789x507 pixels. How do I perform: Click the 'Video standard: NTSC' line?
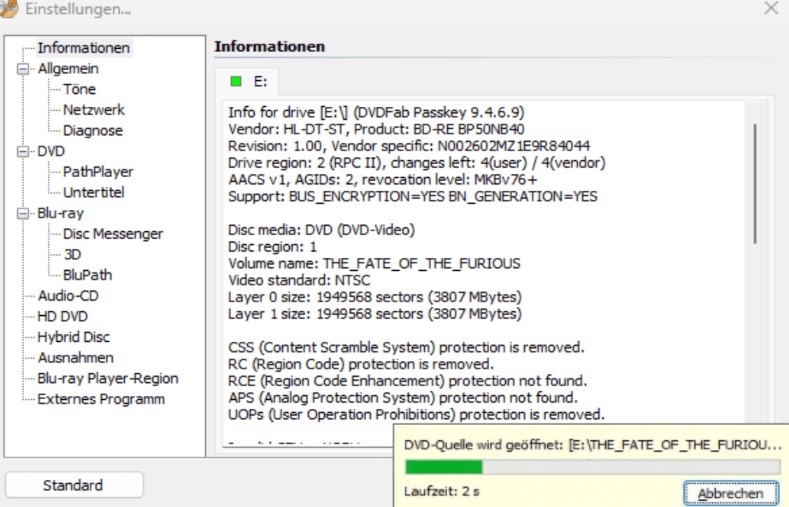[299, 280]
